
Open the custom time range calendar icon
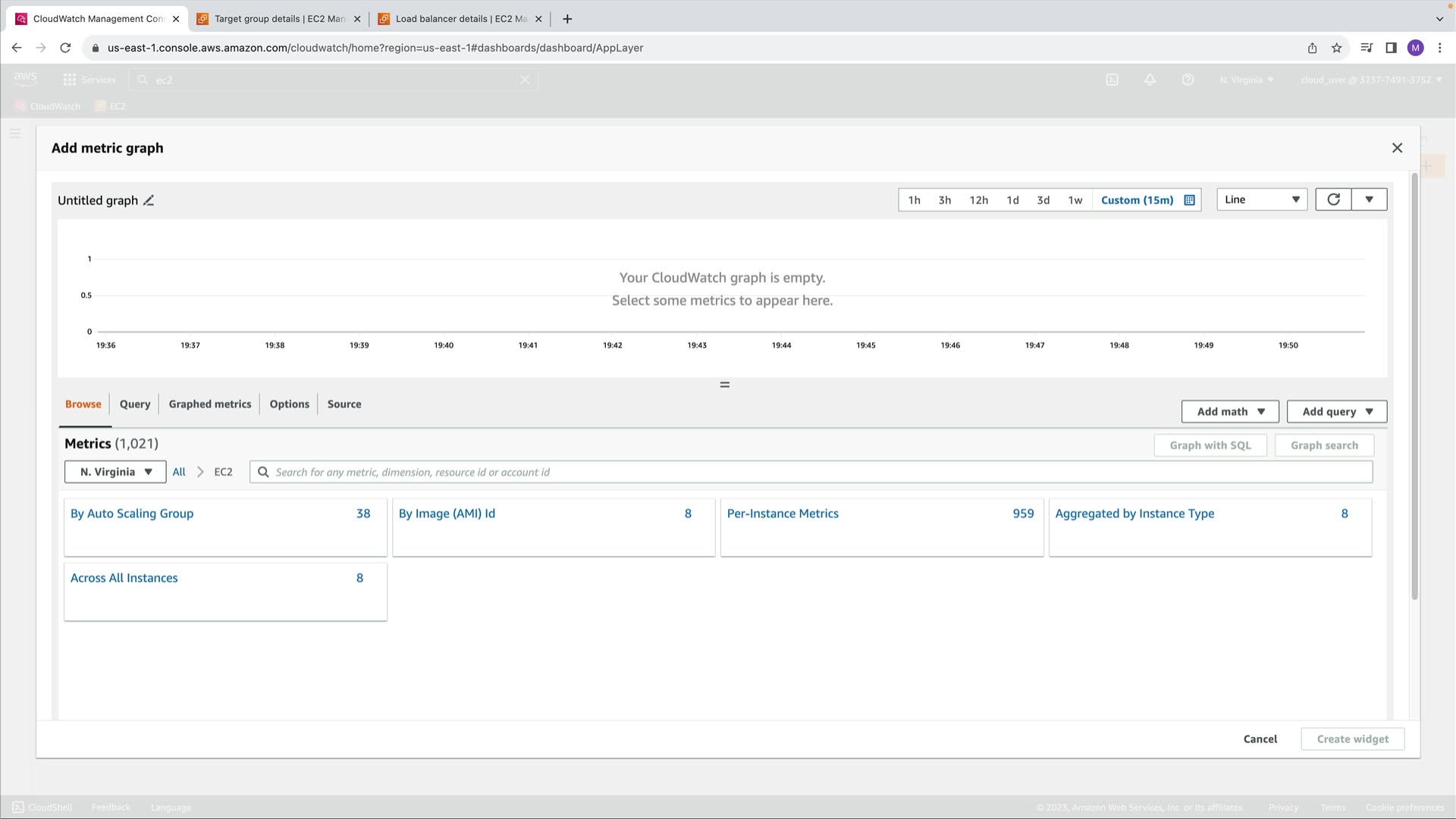point(1189,200)
